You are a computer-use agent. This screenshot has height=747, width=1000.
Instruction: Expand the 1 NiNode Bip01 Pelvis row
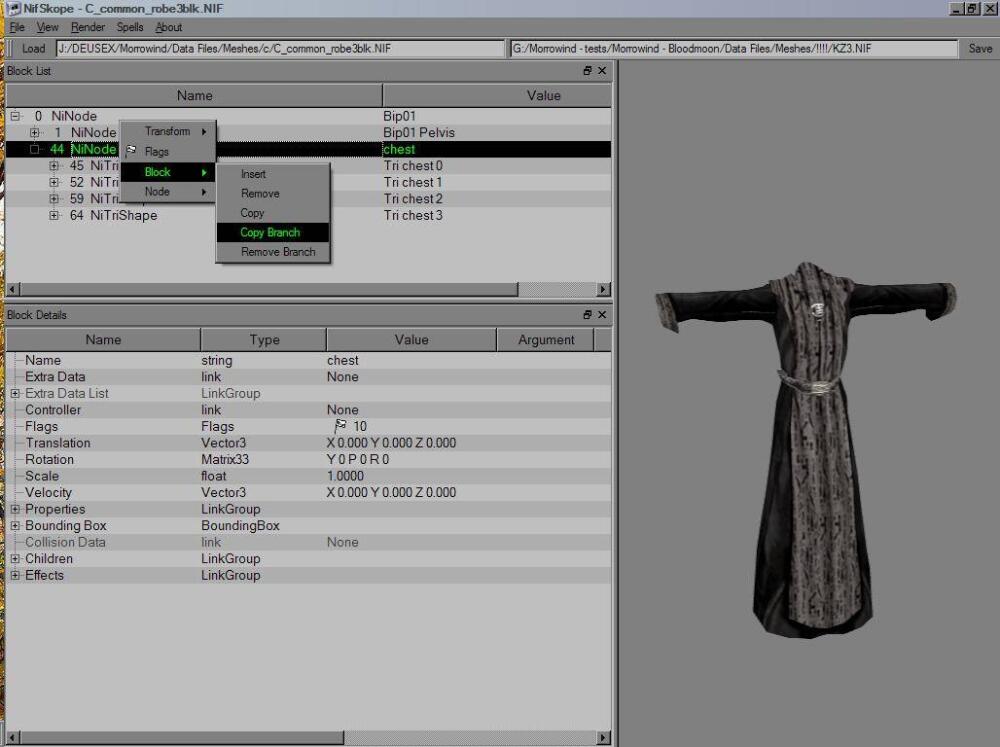point(34,133)
